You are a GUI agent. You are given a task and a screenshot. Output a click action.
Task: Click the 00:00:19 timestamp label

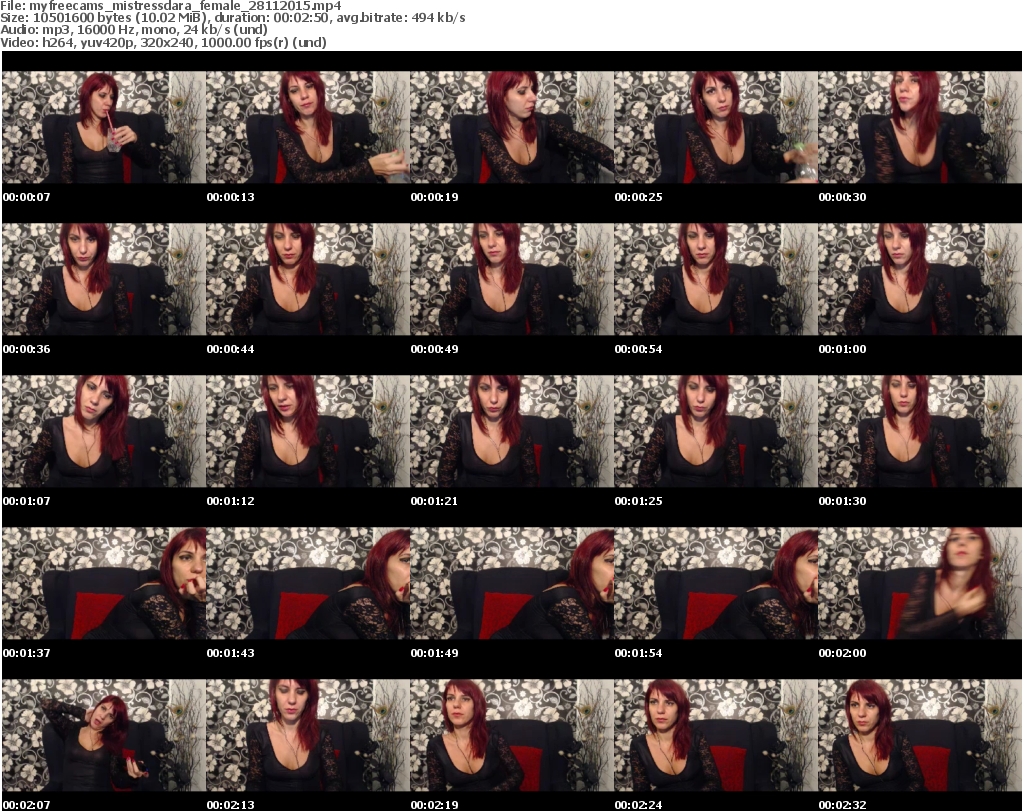pyautogui.click(x=434, y=197)
